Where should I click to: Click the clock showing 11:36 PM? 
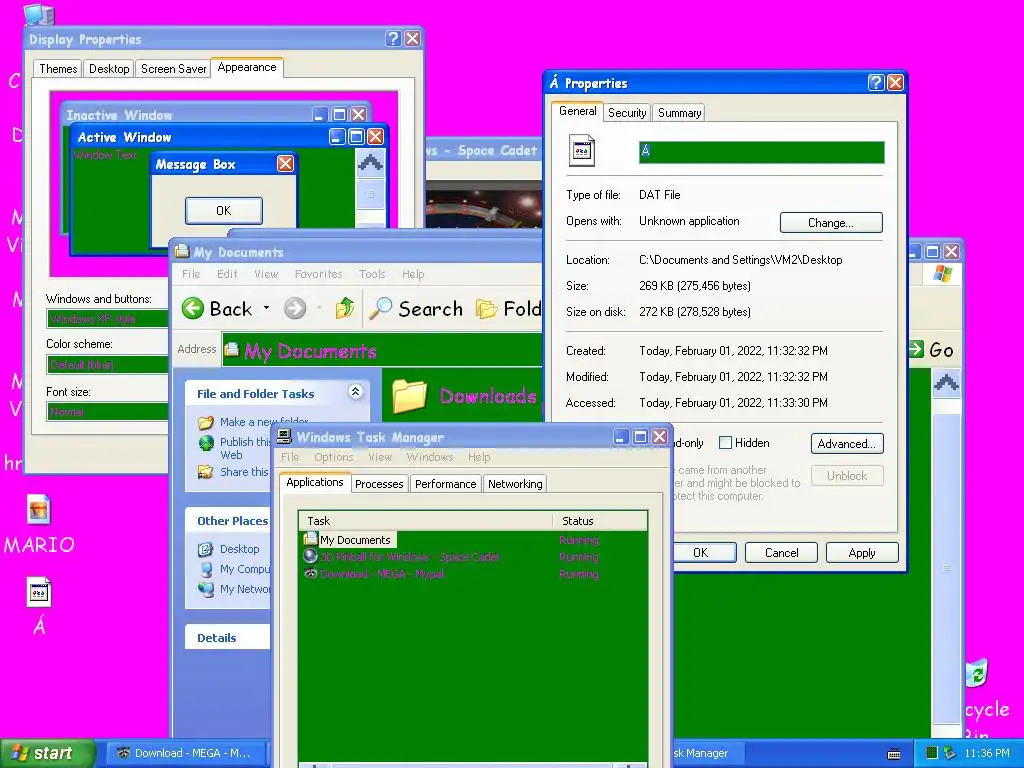tap(986, 753)
